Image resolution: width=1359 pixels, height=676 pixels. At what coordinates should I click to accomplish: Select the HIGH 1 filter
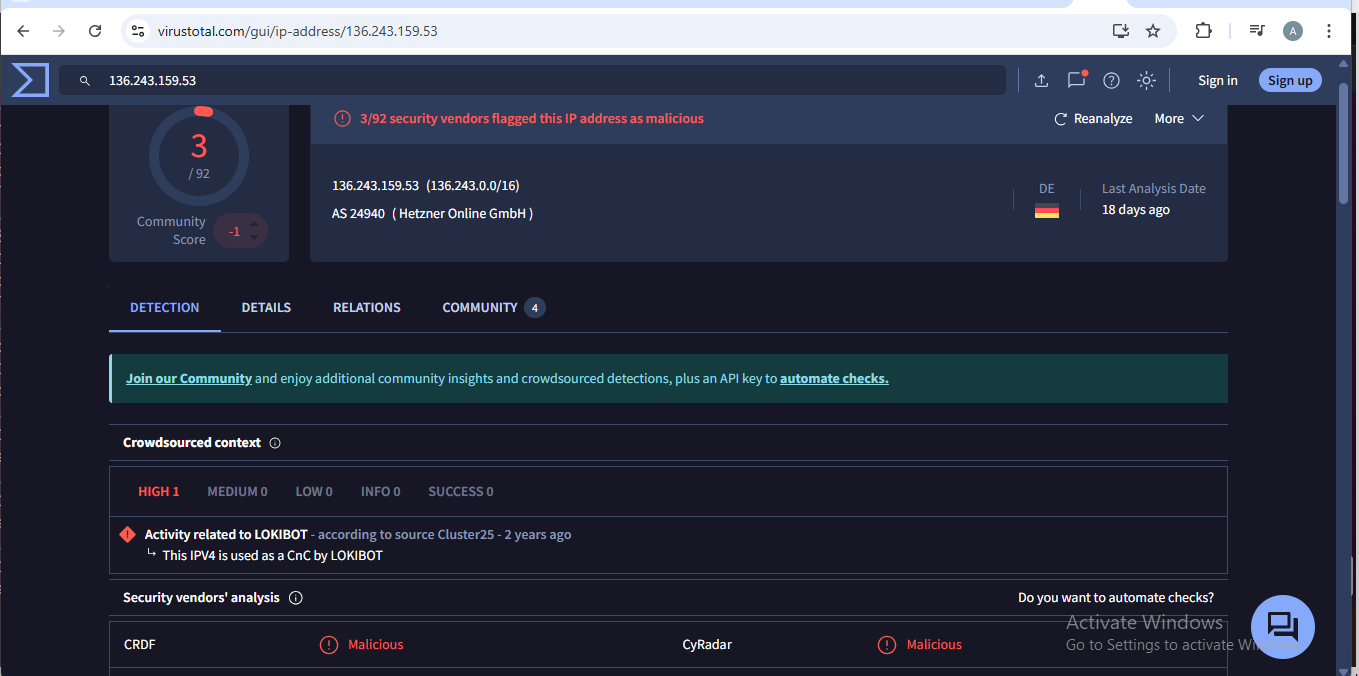pos(159,492)
